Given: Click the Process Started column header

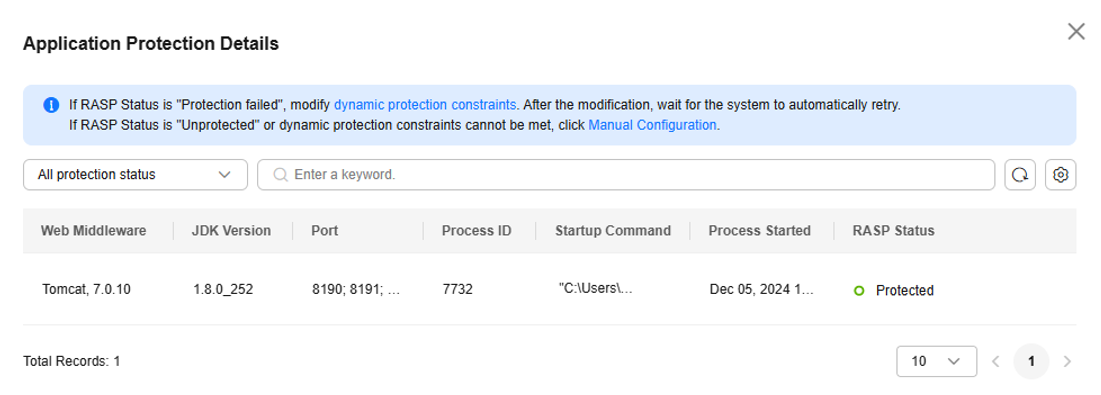Looking at the screenshot, I should (759, 231).
